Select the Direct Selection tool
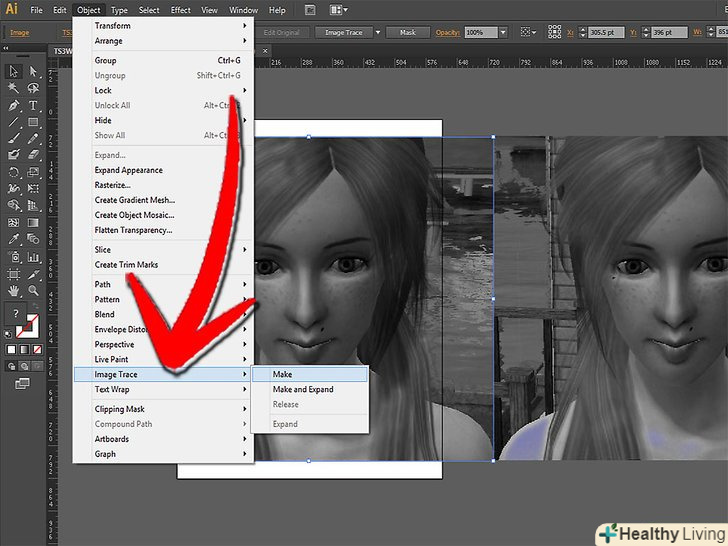Screen dimensions: 728x546 tap(33, 71)
